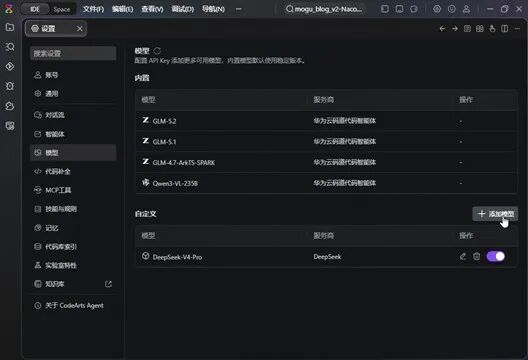Screen dimensions: 528x360
Task: Click the smiley feedback icon in title bar
Action: pyautogui.click(x=452, y=9)
